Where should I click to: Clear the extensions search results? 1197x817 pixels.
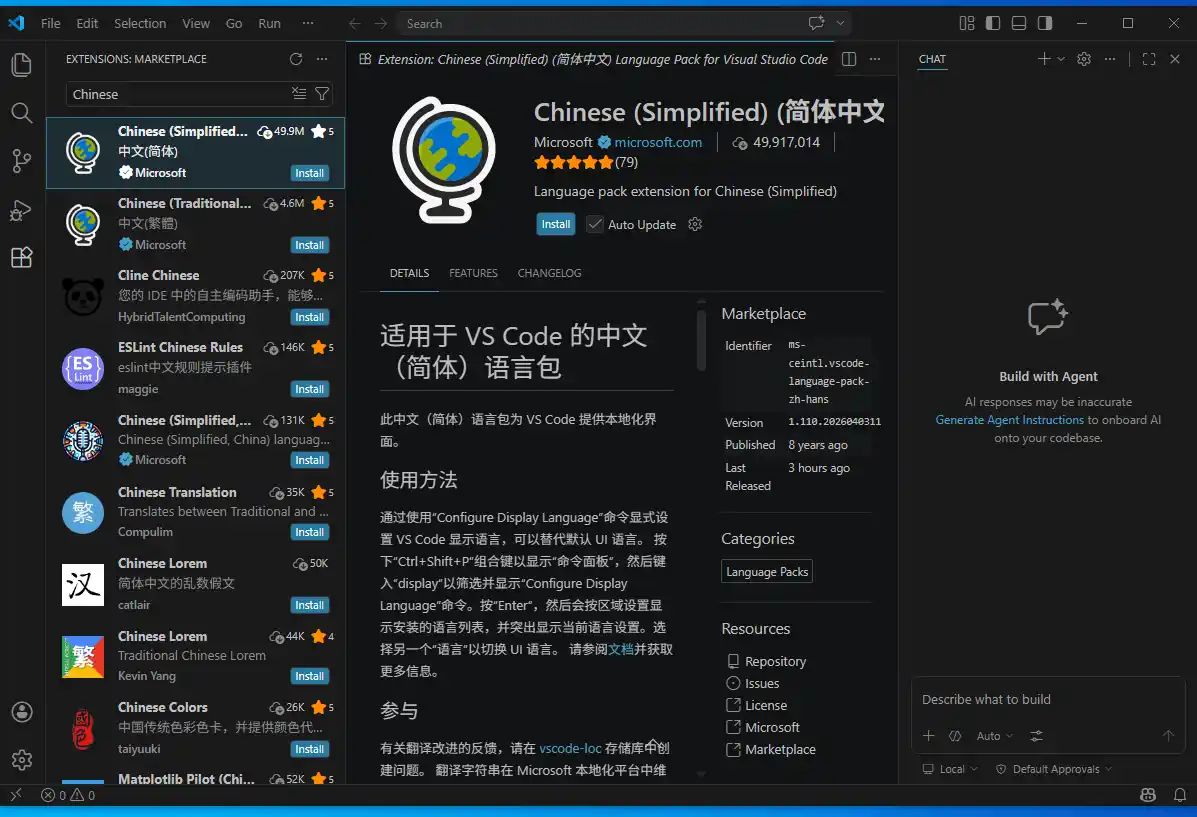(x=299, y=93)
